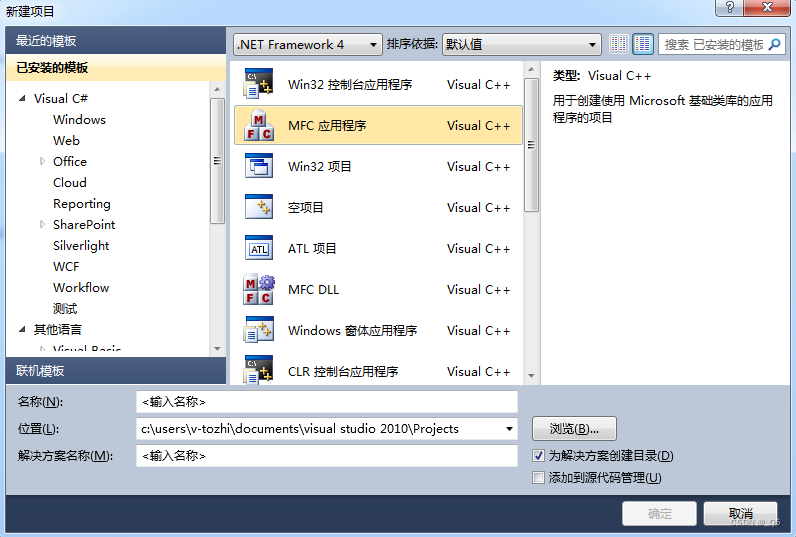Select the MFC DLL template name
The height and width of the screenshot is (537, 796).
(313, 290)
